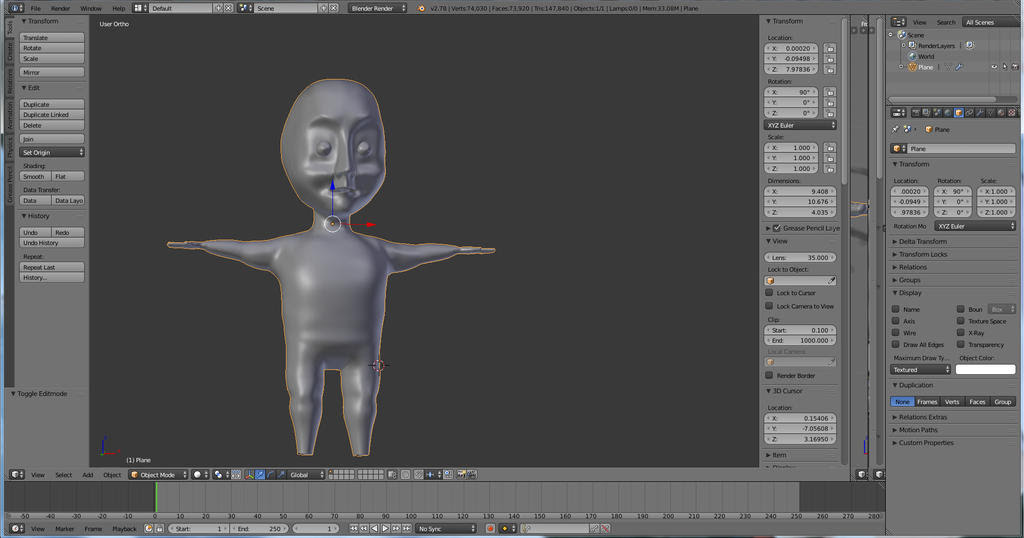This screenshot has width=1024, height=538.
Task: Enable the Render Border checkbox
Action: [x=769, y=375]
